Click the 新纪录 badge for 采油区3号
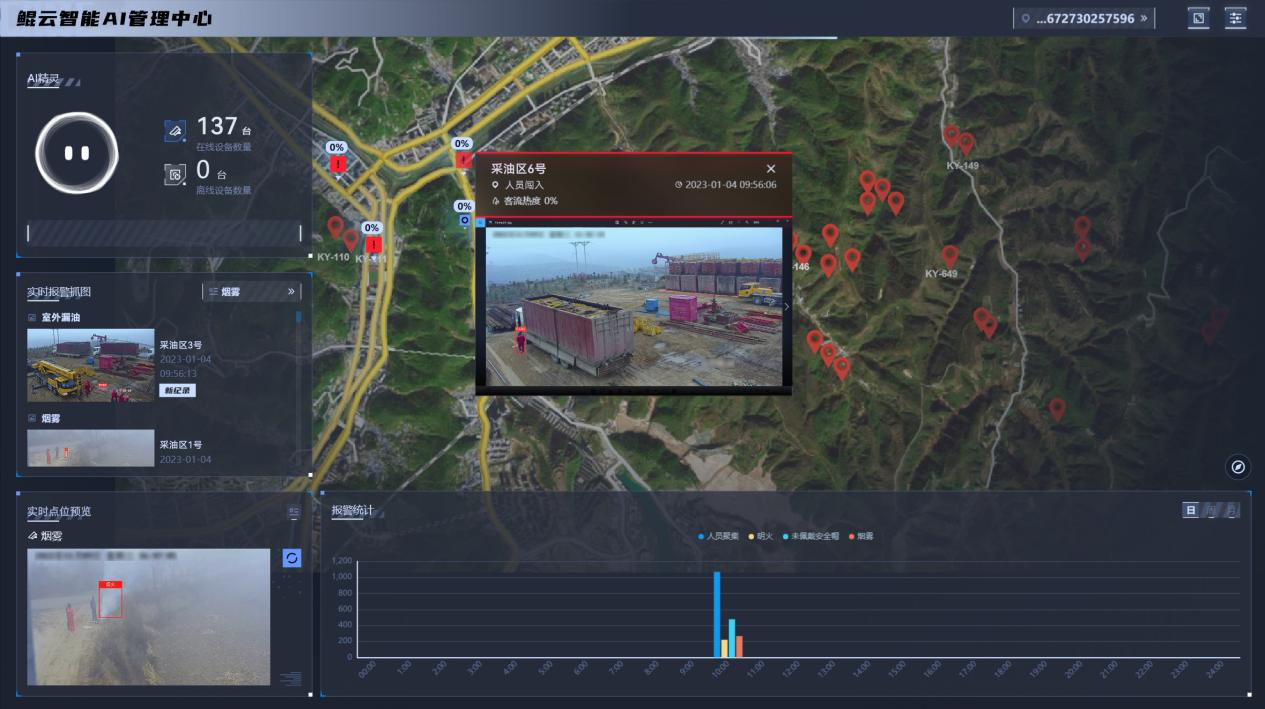 click(x=177, y=390)
